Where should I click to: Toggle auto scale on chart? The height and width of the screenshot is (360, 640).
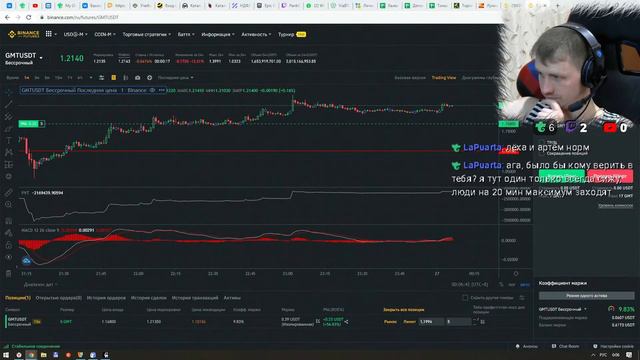click(525, 284)
